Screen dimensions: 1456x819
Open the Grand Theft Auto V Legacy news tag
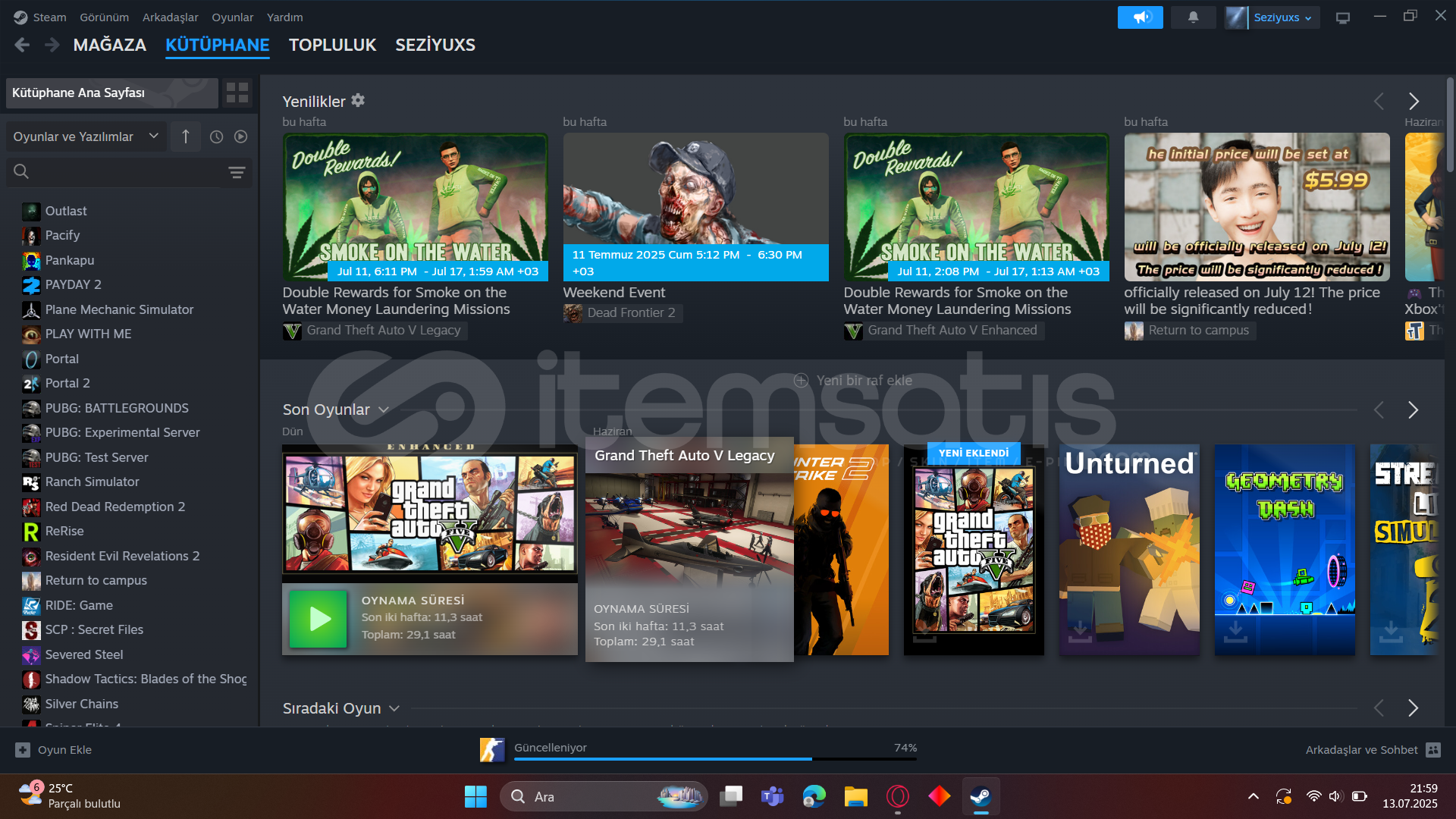pos(375,331)
